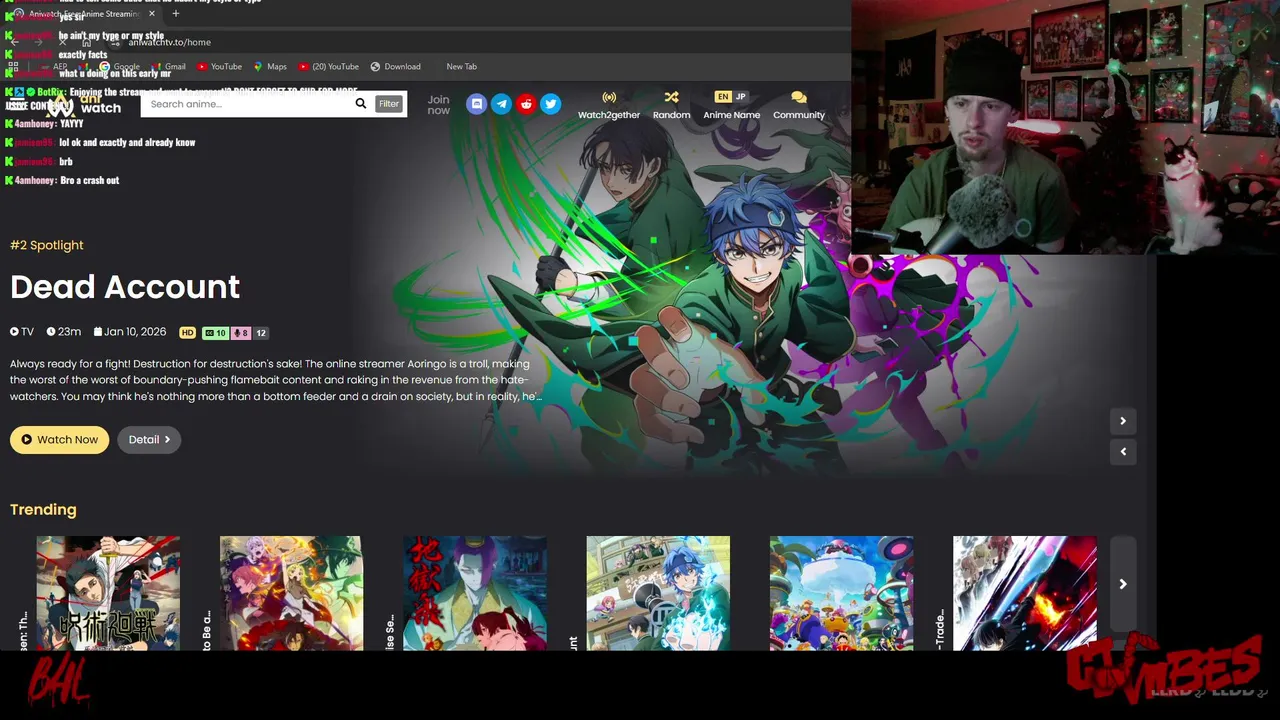Go to previous spotlight slide
This screenshot has width=1280, height=720.
[x=1123, y=452]
